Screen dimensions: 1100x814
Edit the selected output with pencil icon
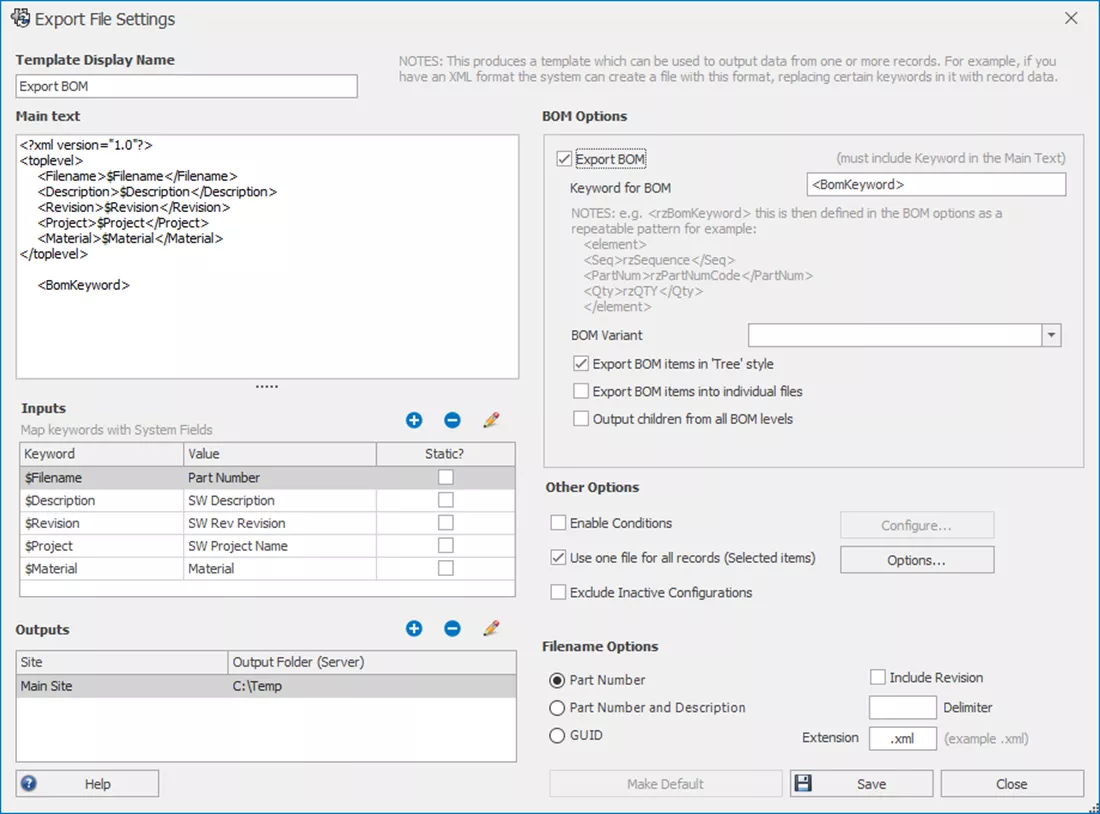tap(491, 629)
